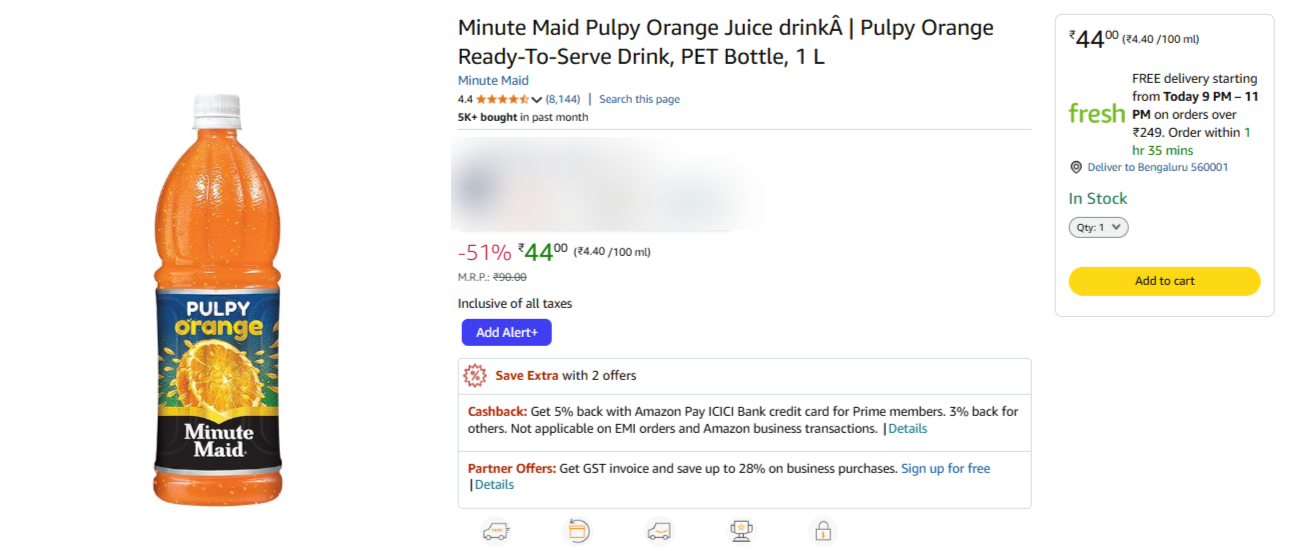This screenshot has width=1305, height=551.
Task: Click the Amazon delivered van icon
Action: tap(659, 531)
